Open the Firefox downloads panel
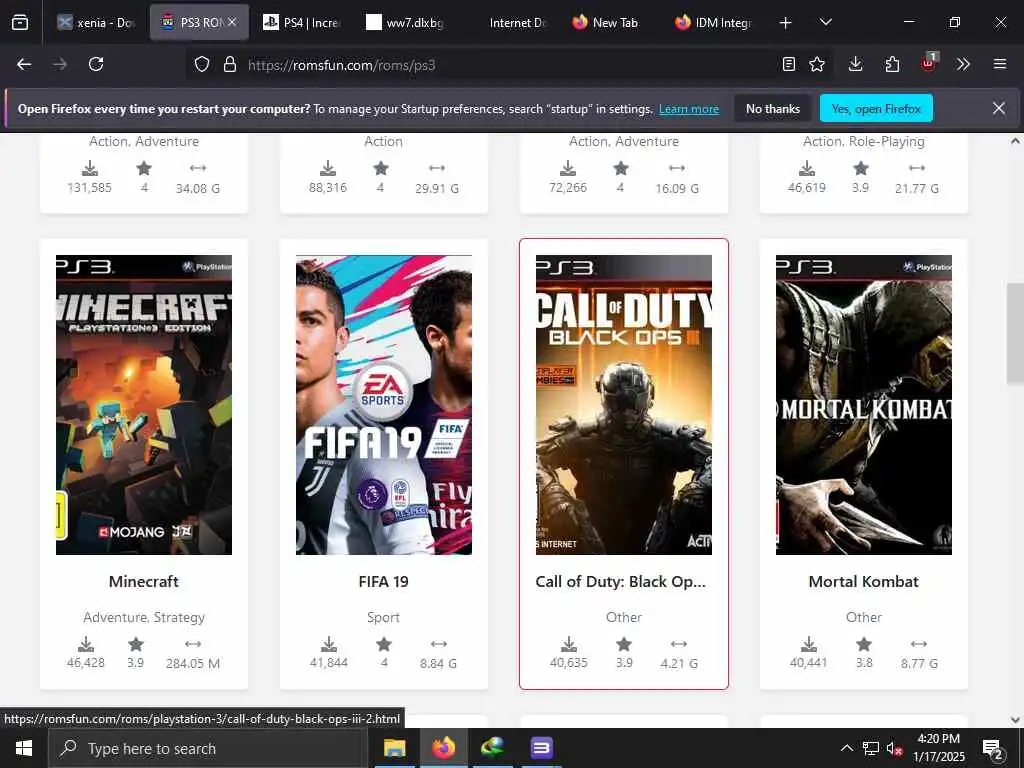The image size is (1024, 768). (856, 64)
